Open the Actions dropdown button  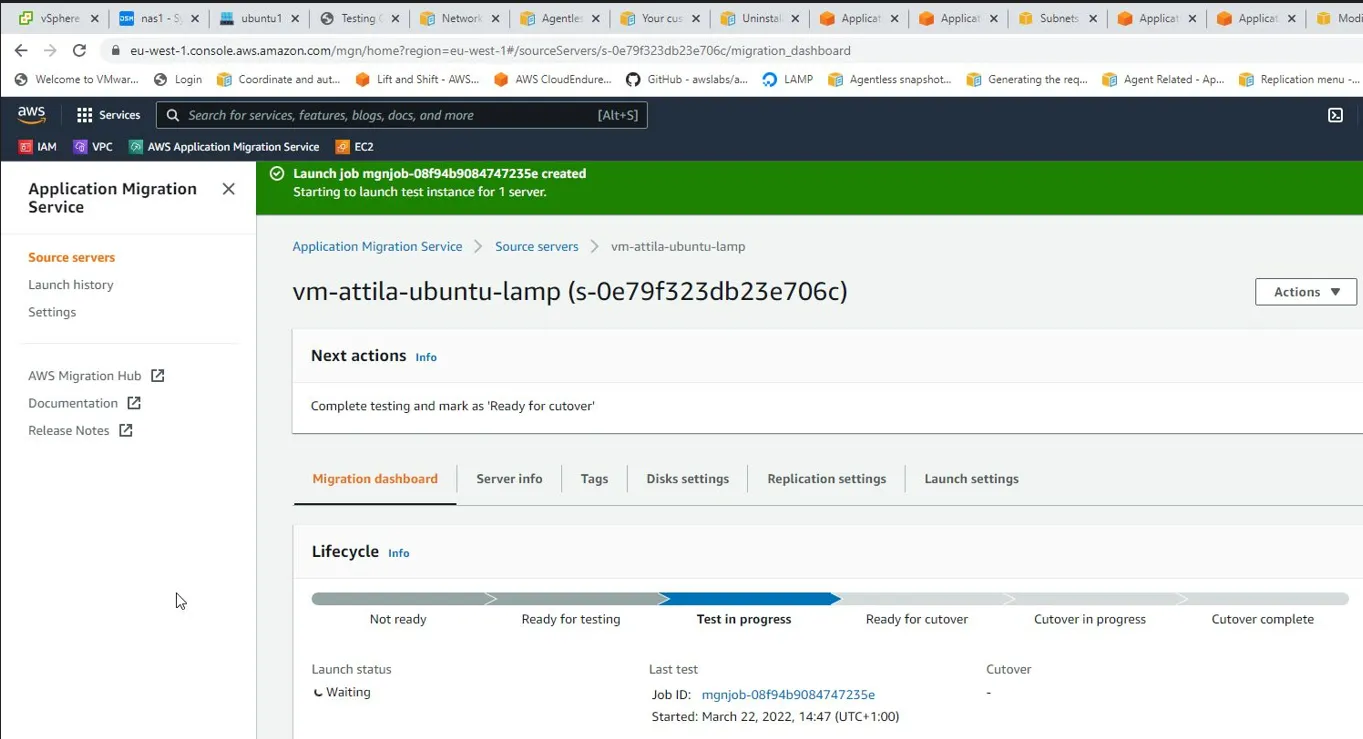1306,292
